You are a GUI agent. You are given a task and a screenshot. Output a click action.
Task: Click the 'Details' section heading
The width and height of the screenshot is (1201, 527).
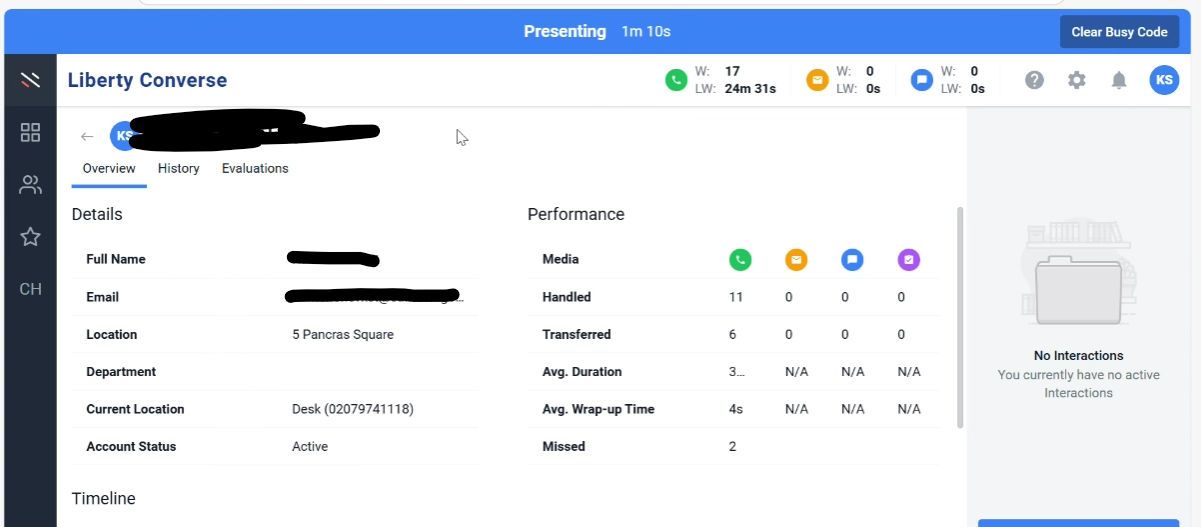click(97, 214)
